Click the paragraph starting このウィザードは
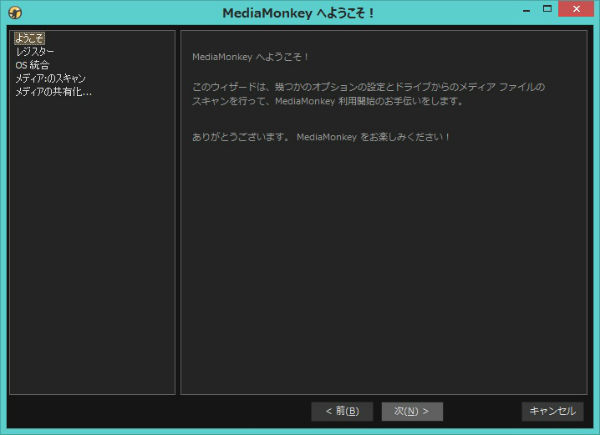 tap(368, 94)
